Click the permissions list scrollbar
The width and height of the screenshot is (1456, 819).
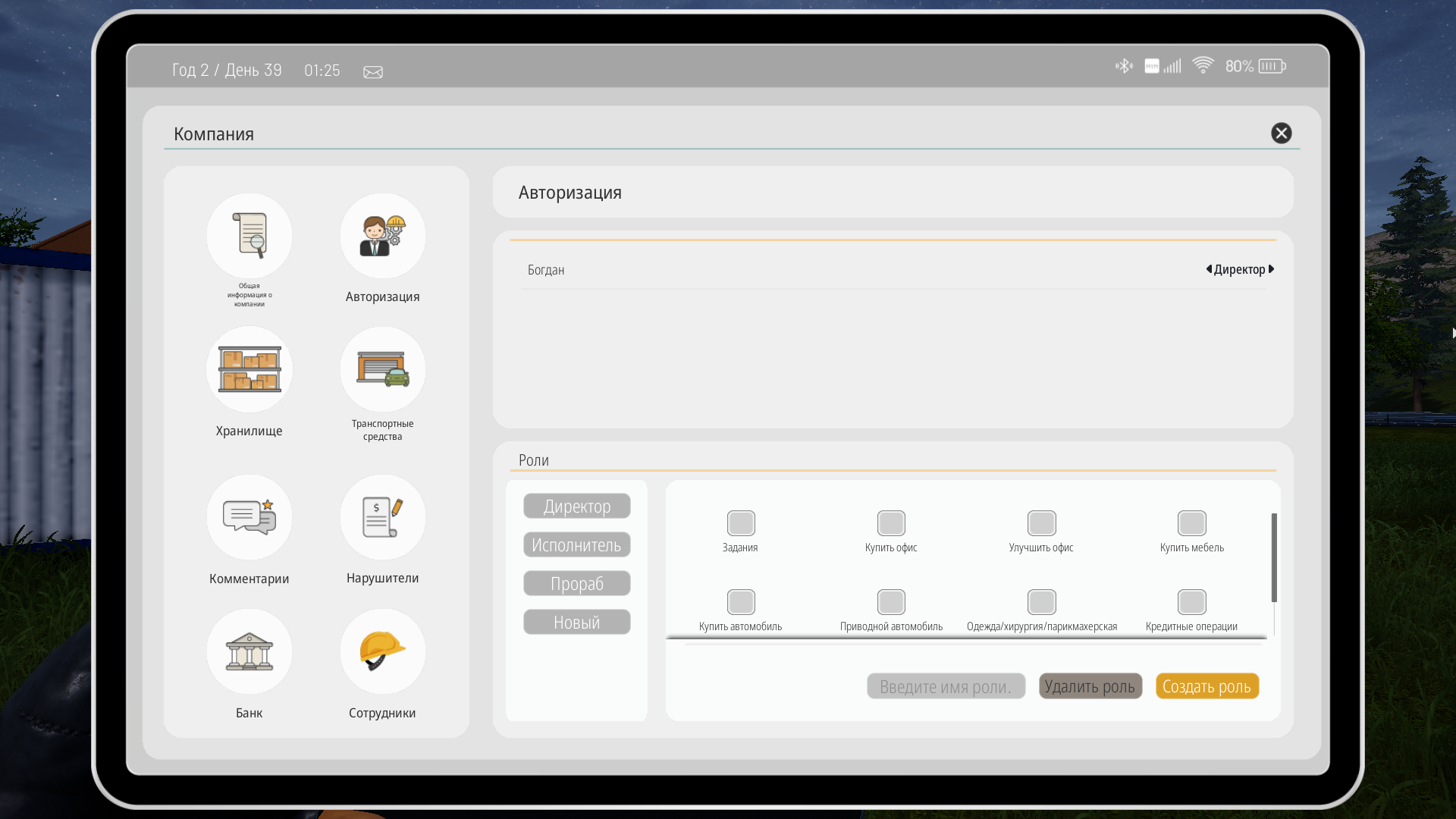point(1274,557)
